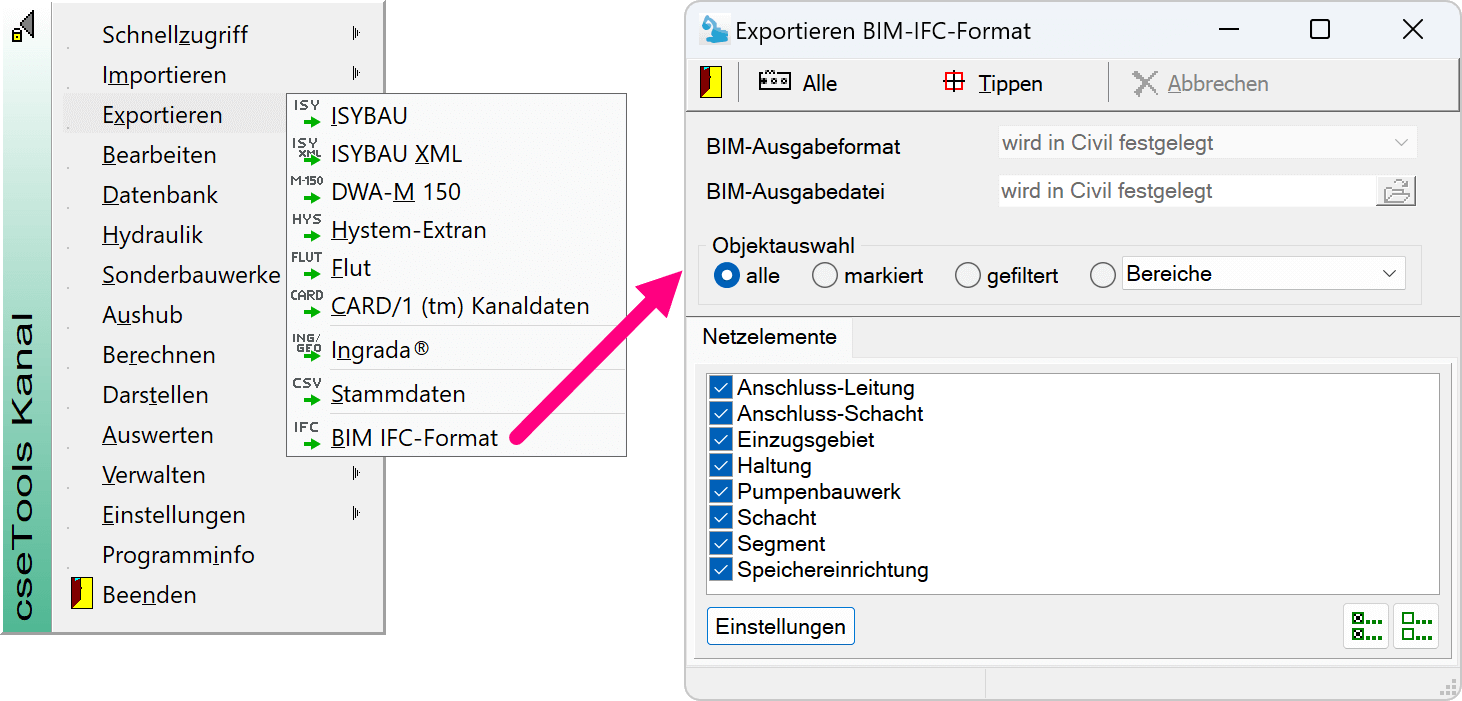The height and width of the screenshot is (701, 1462).
Task: Choose the ISYBAU XML export entry
Action: pyautogui.click(x=396, y=154)
